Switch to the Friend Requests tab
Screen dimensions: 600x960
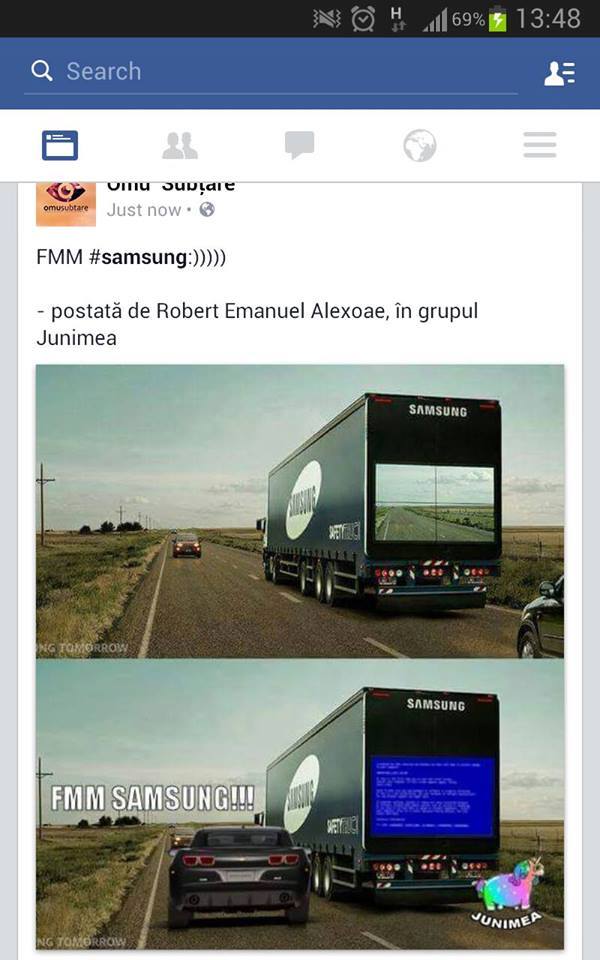pos(179,146)
